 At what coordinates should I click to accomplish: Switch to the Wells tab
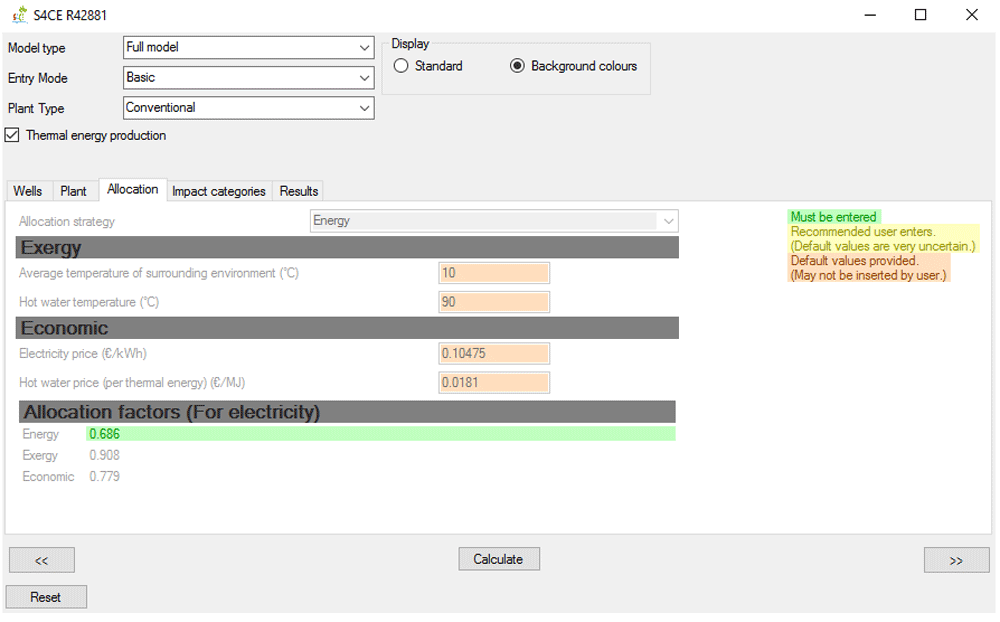click(28, 191)
